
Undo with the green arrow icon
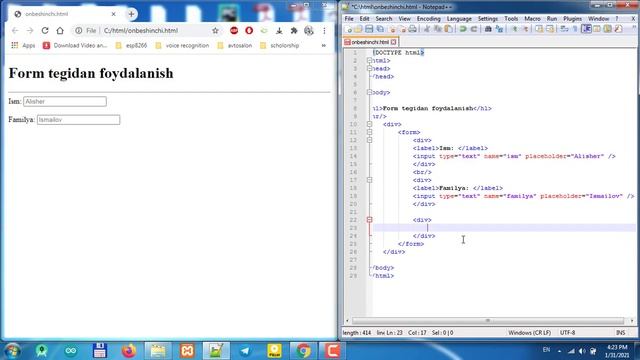[x=462, y=29]
